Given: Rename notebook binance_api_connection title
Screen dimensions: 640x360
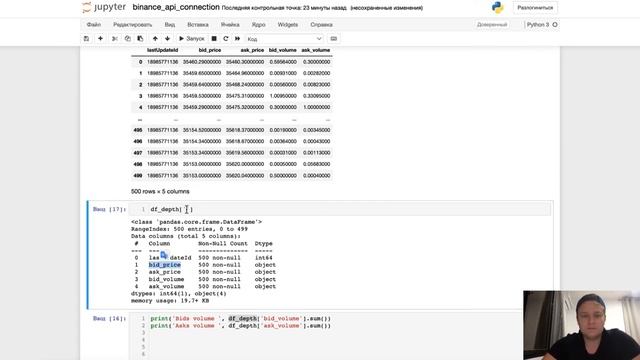Looking at the screenshot, I should (176, 7).
